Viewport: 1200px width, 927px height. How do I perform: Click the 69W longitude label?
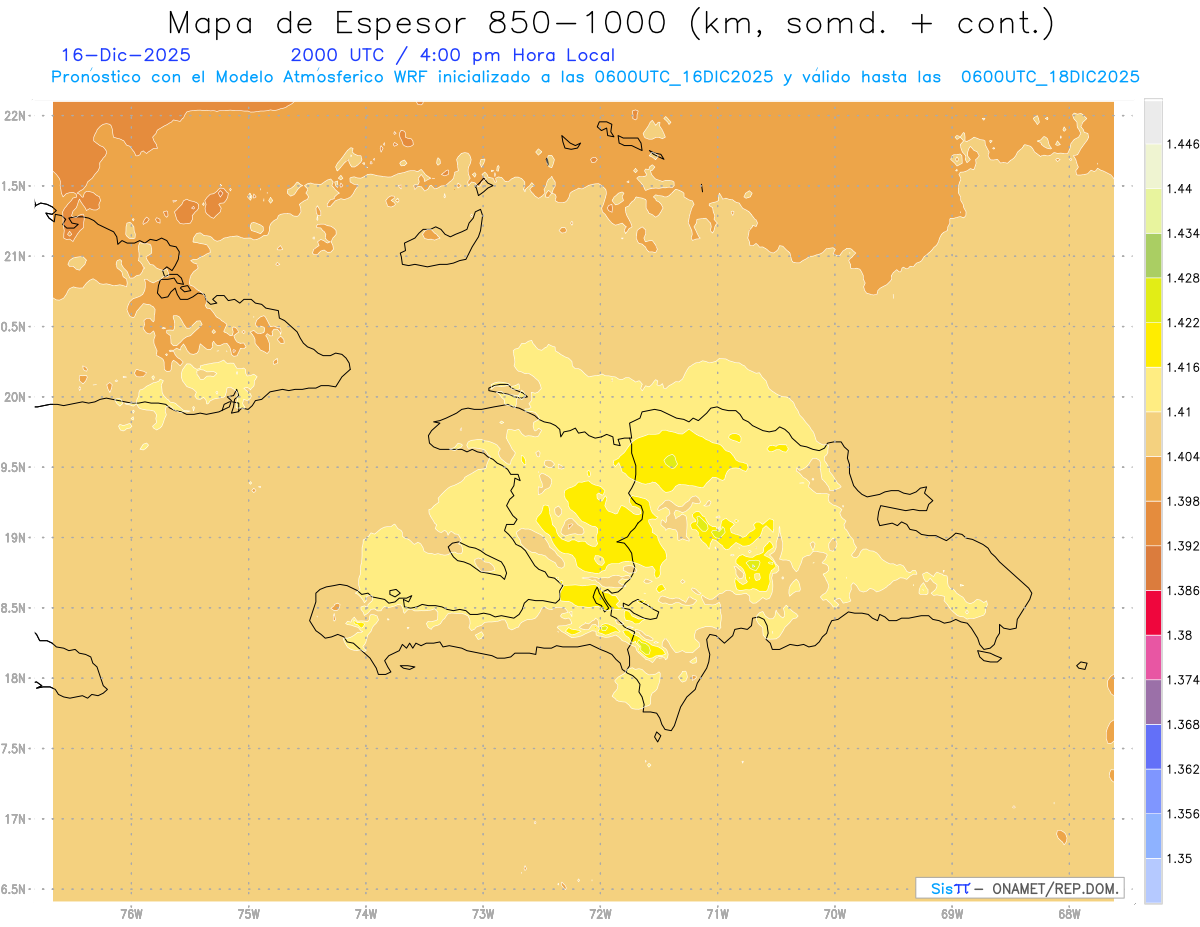[x=952, y=913]
